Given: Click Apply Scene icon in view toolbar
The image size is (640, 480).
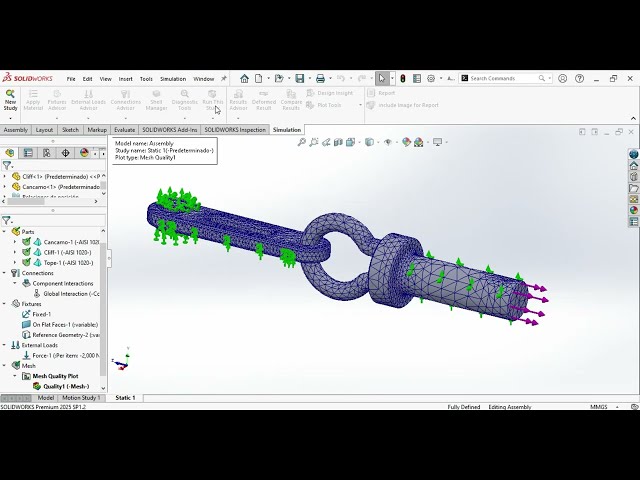Looking at the screenshot, I should (418, 142).
